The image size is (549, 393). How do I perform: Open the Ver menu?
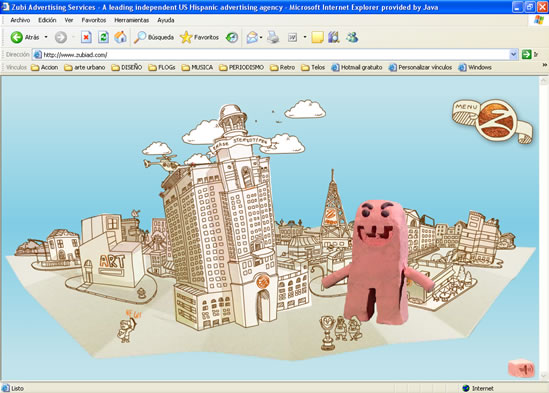[69, 20]
